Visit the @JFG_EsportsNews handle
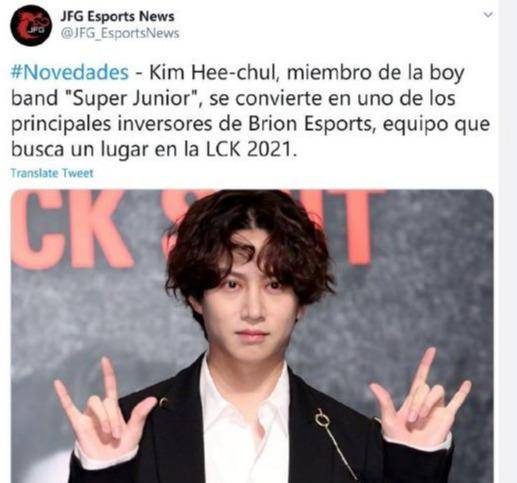This screenshot has height=483, width=517. coord(120,33)
